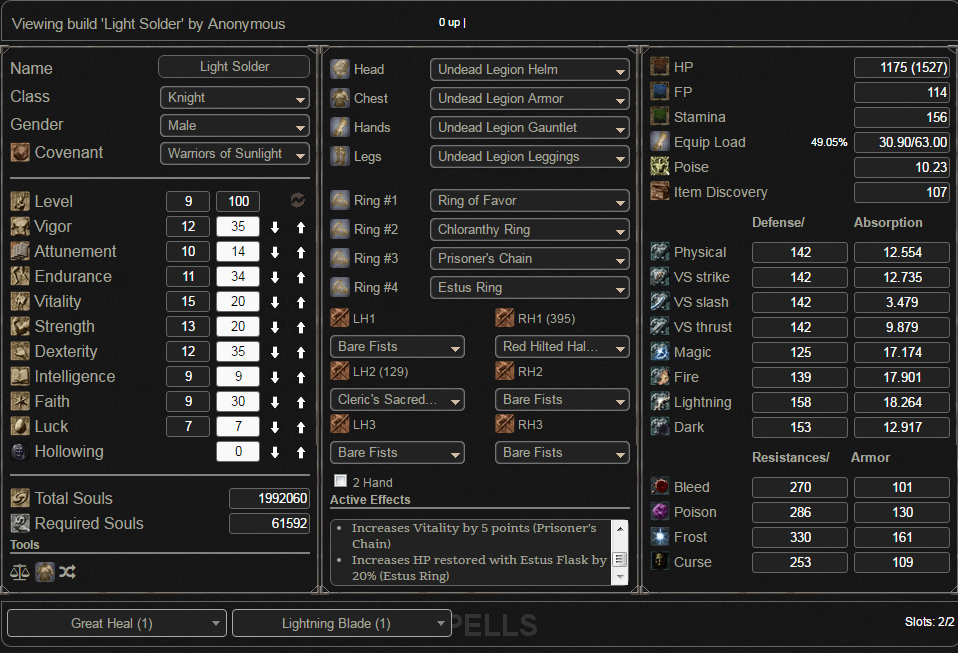
Task: Click the Required Souls value 61592
Action: click(269, 523)
